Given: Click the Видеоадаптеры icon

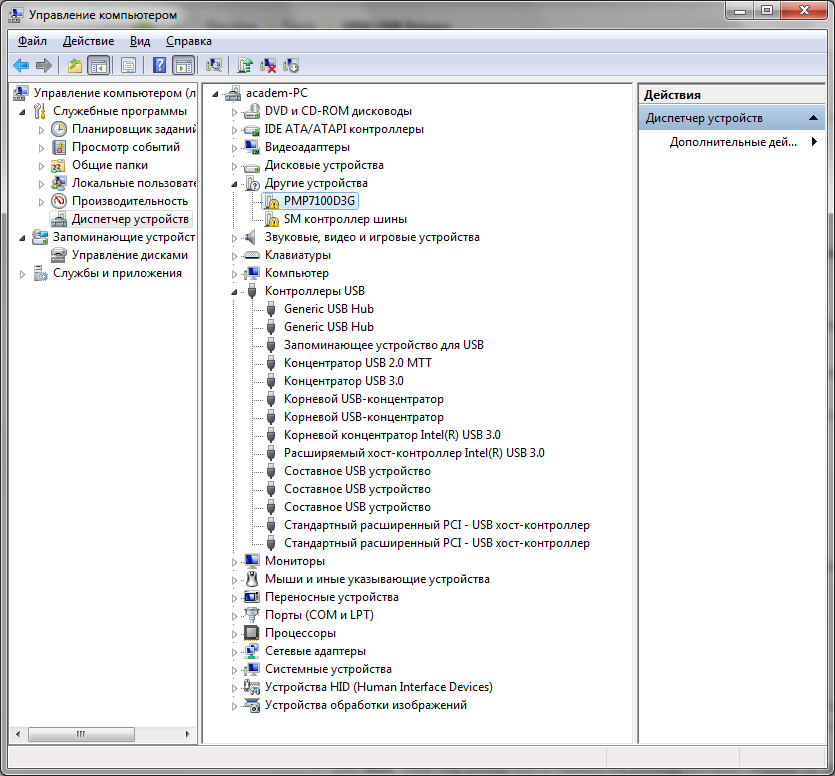Looking at the screenshot, I should pyautogui.click(x=251, y=148).
